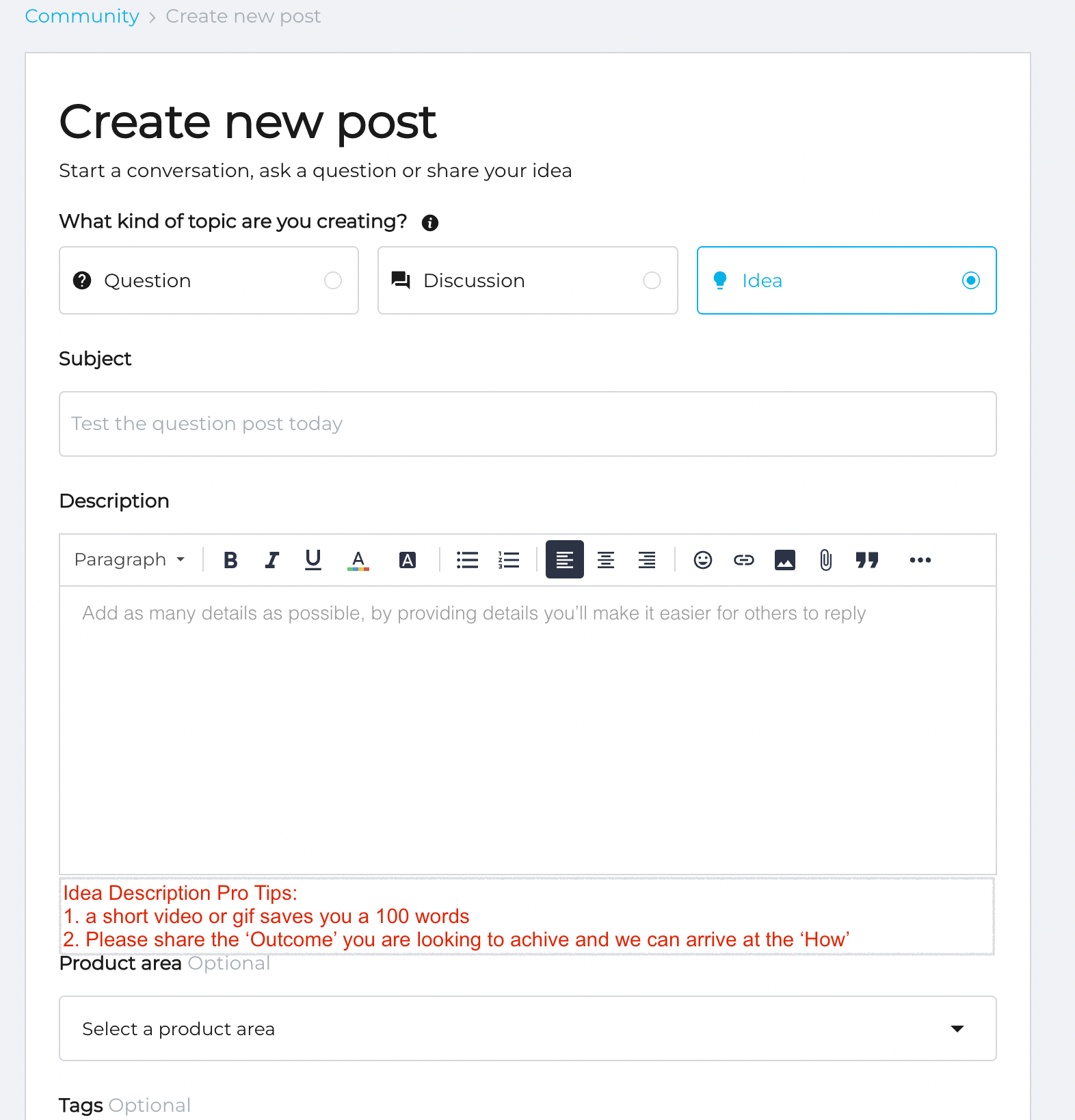The width and height of the screenshot is (1075, 1120).
Task: Insert a numbered list
Action: point(509,560)
